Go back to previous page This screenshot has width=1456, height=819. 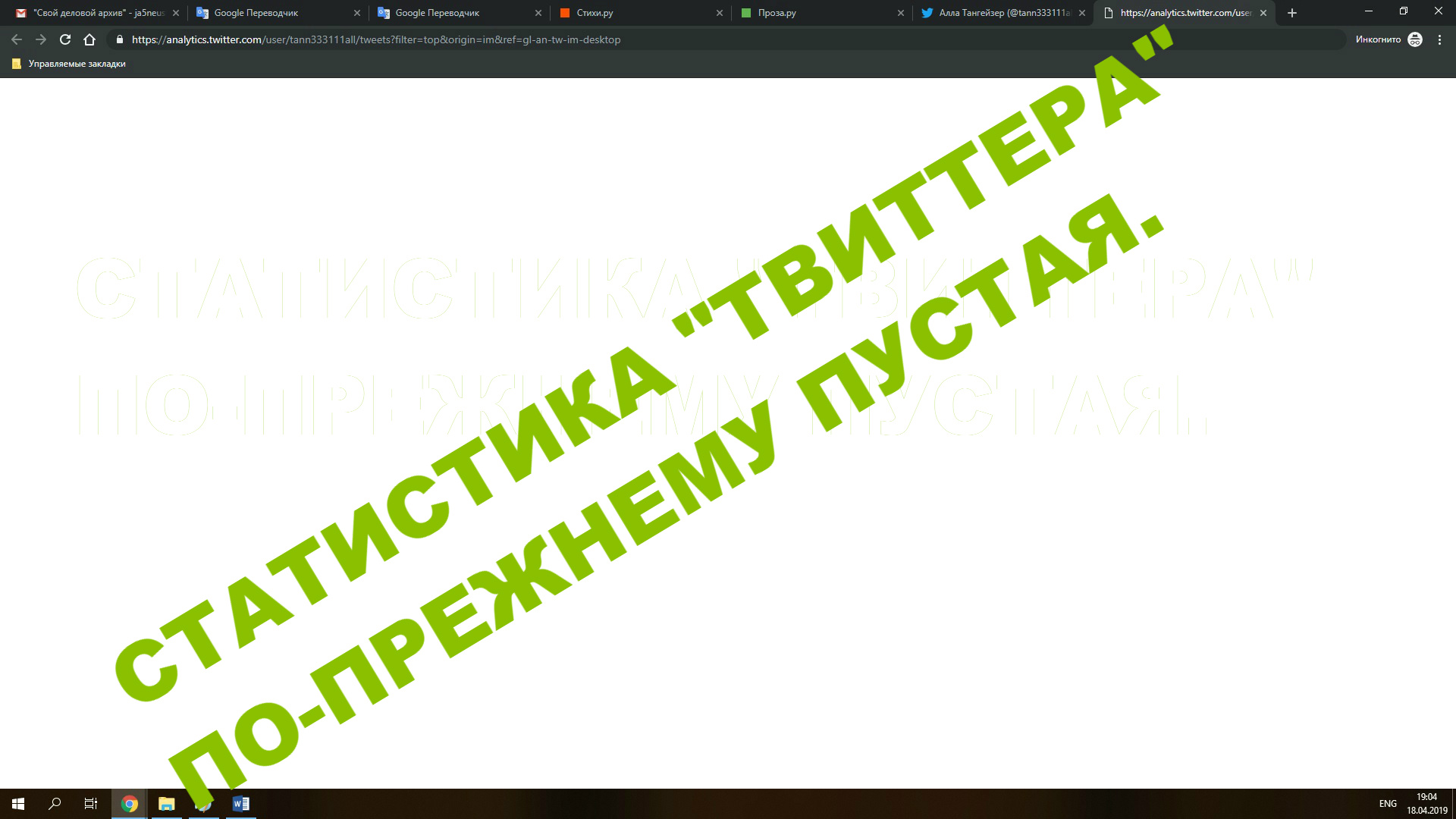point(17,39)
